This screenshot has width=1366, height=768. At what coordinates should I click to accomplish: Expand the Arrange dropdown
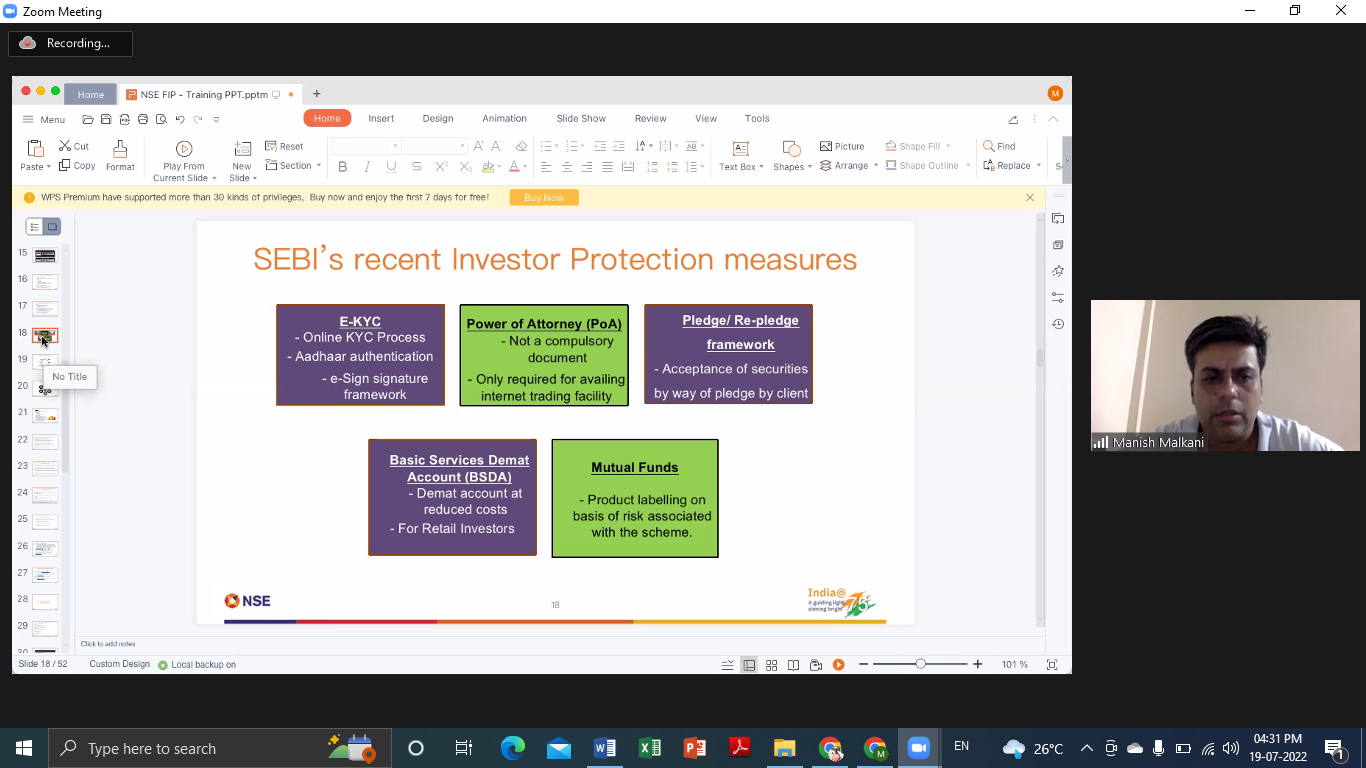(x=848, y=166)
